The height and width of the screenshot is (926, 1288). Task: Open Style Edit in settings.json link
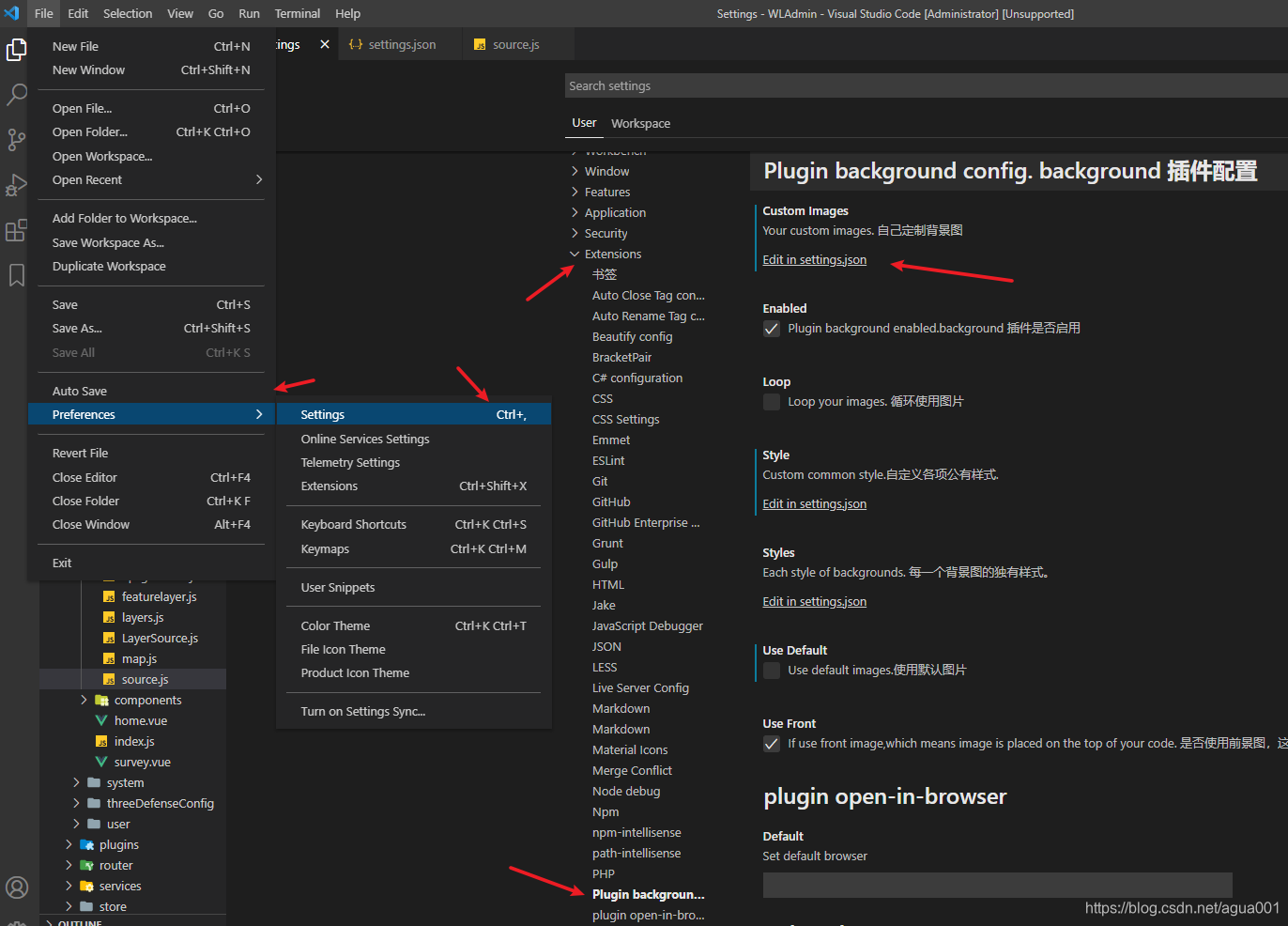point(814,504)
